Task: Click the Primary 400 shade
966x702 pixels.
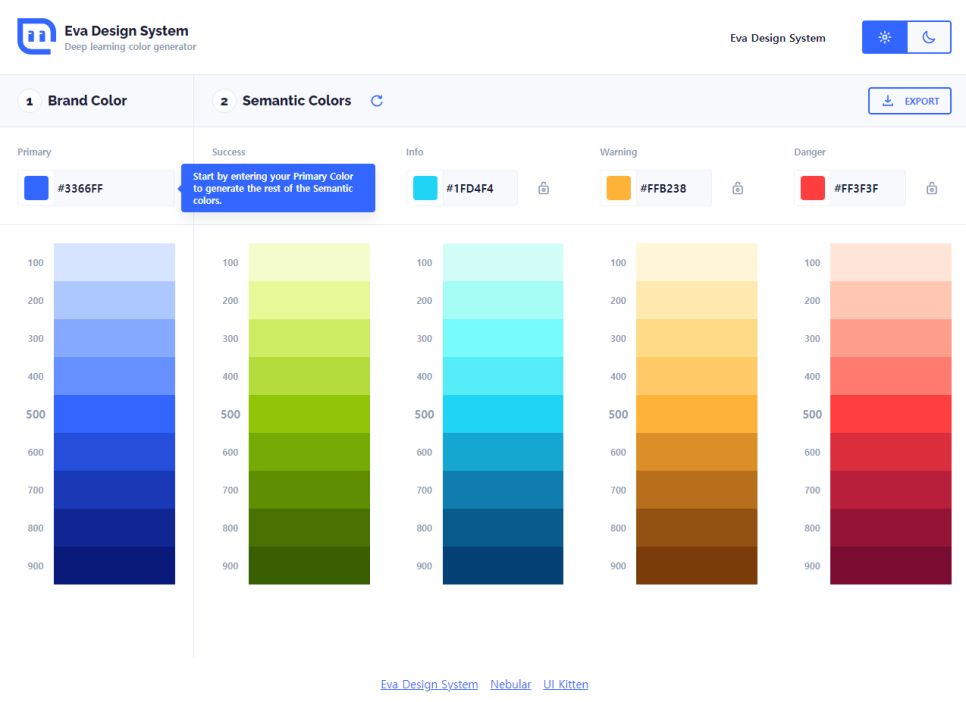Action: pyautogui.click(x=115, y=377)
